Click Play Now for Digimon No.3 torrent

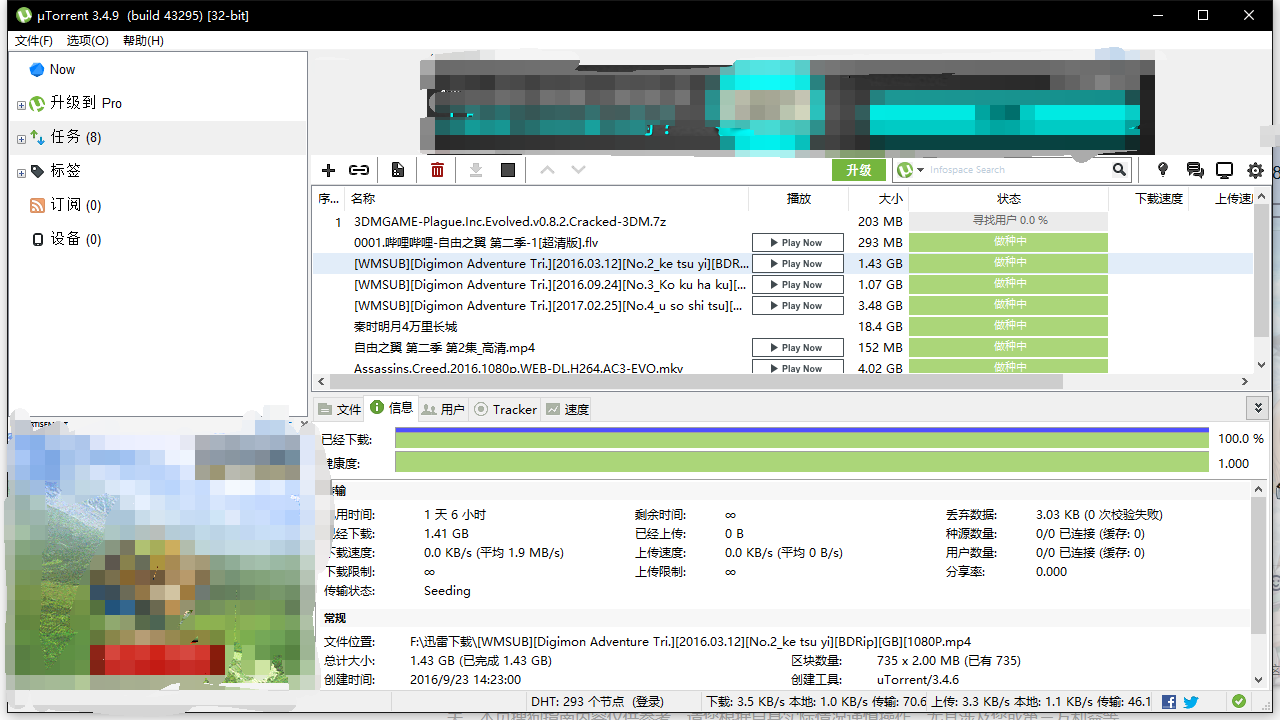pos(798,285)
